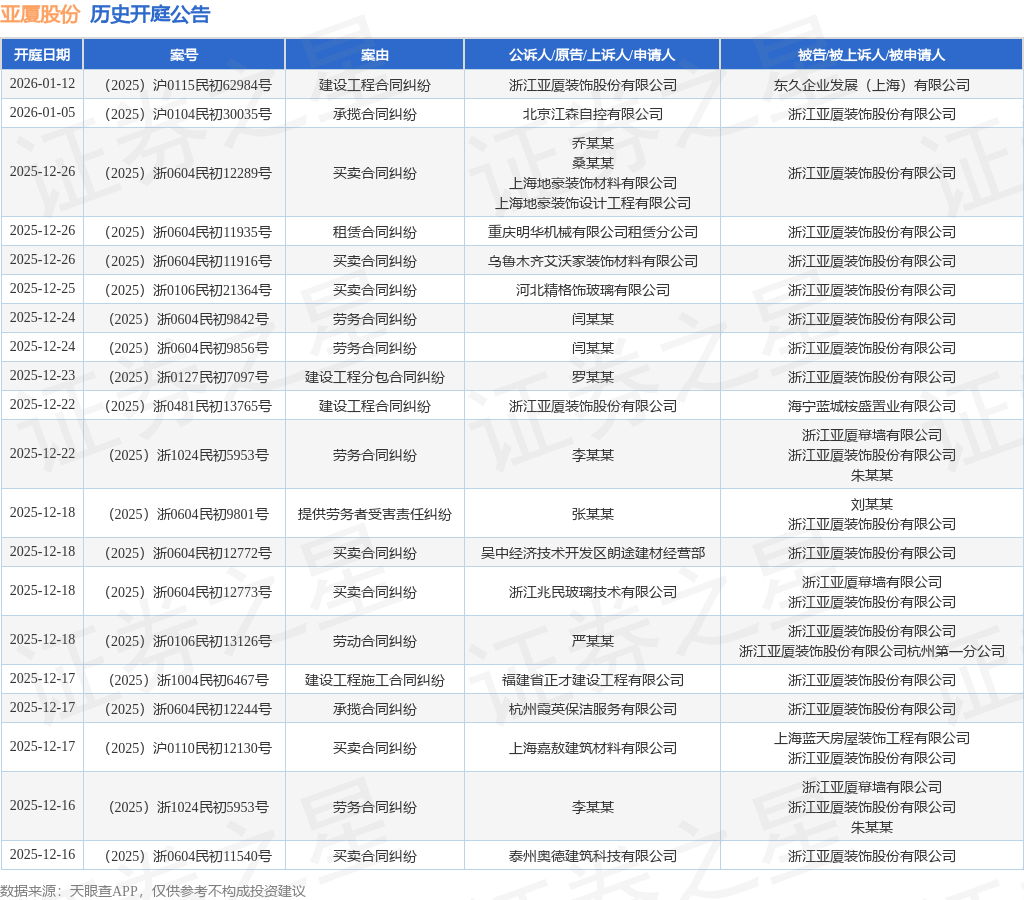1024x900 pixels.
Task: Click plaintiff 罗某某
Action: point(592,377)
